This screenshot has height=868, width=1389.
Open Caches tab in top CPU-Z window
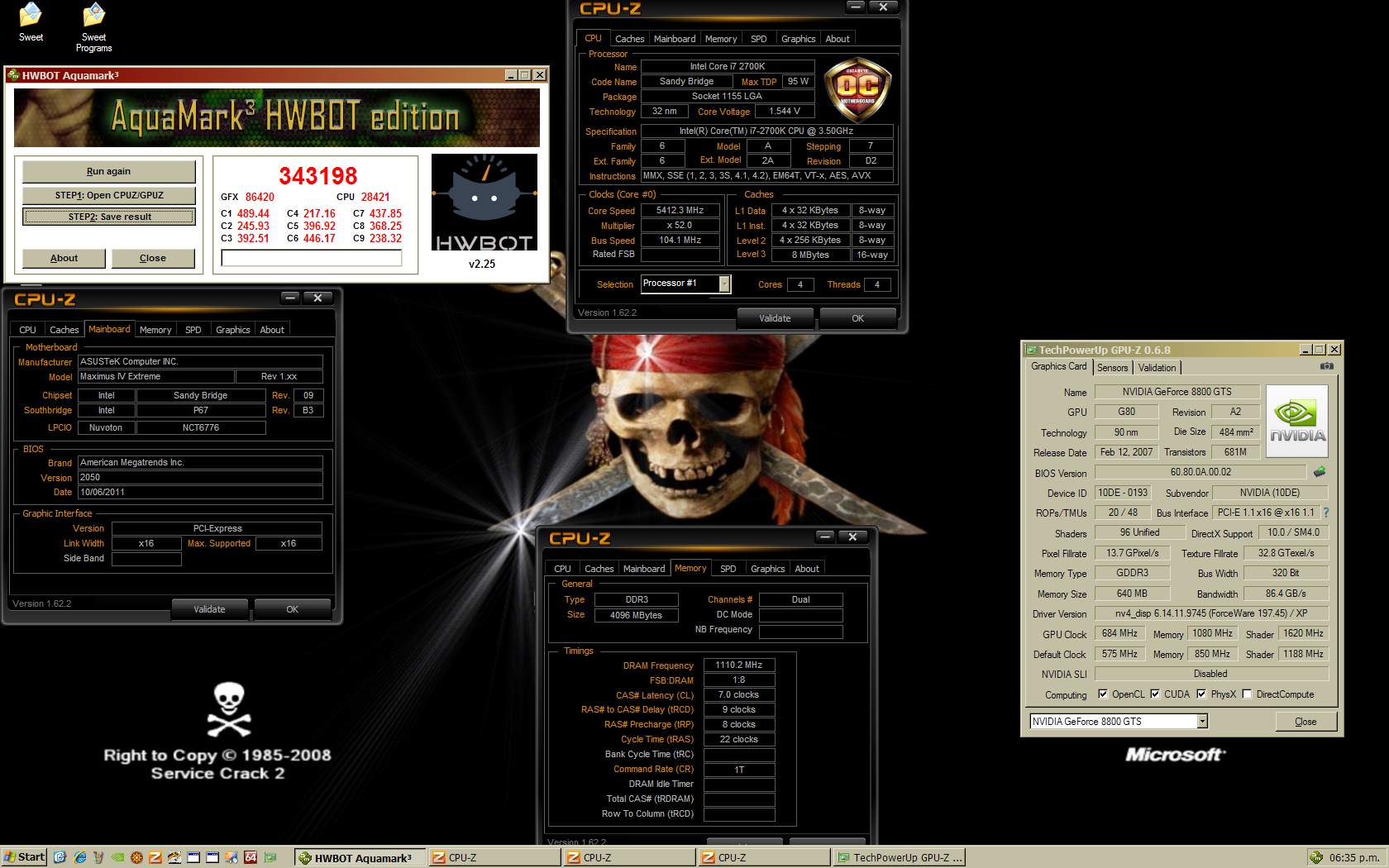(x=629, y=39)
